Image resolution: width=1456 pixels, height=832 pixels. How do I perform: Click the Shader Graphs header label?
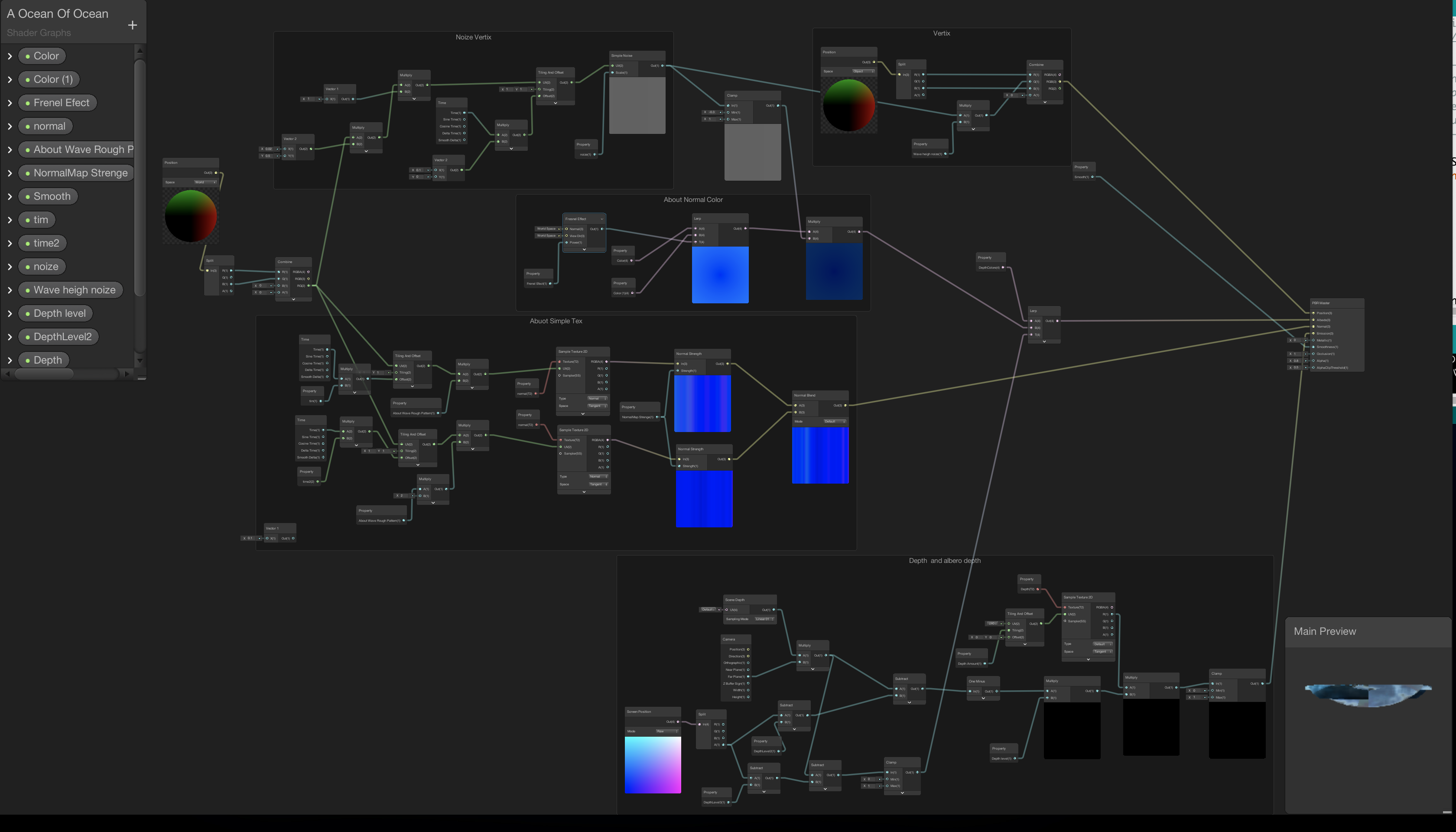point(38,32)
